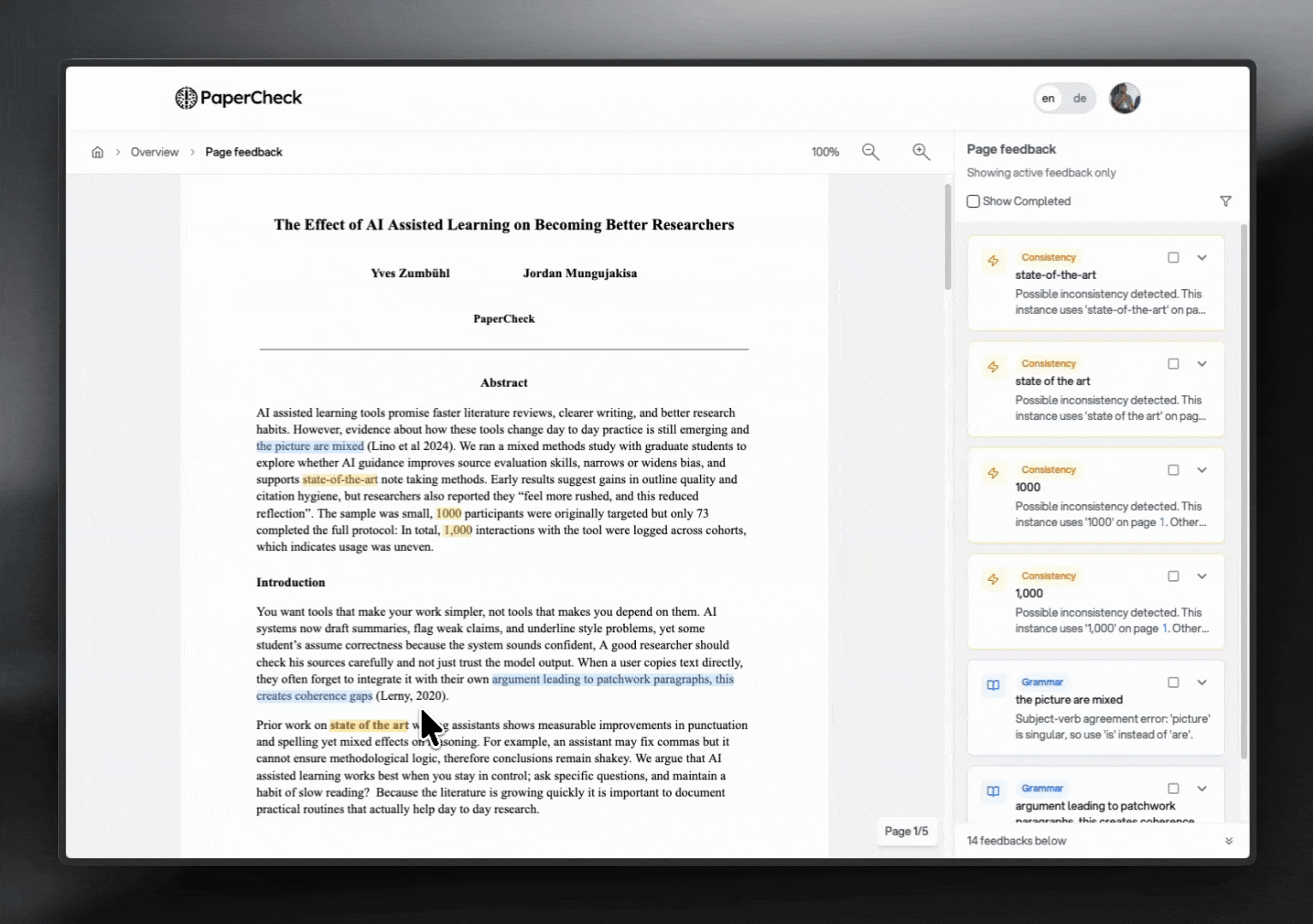Click highlighted 'state of the art' in document
This screenshot has height=924, width=1313.
tap(369, 725)
